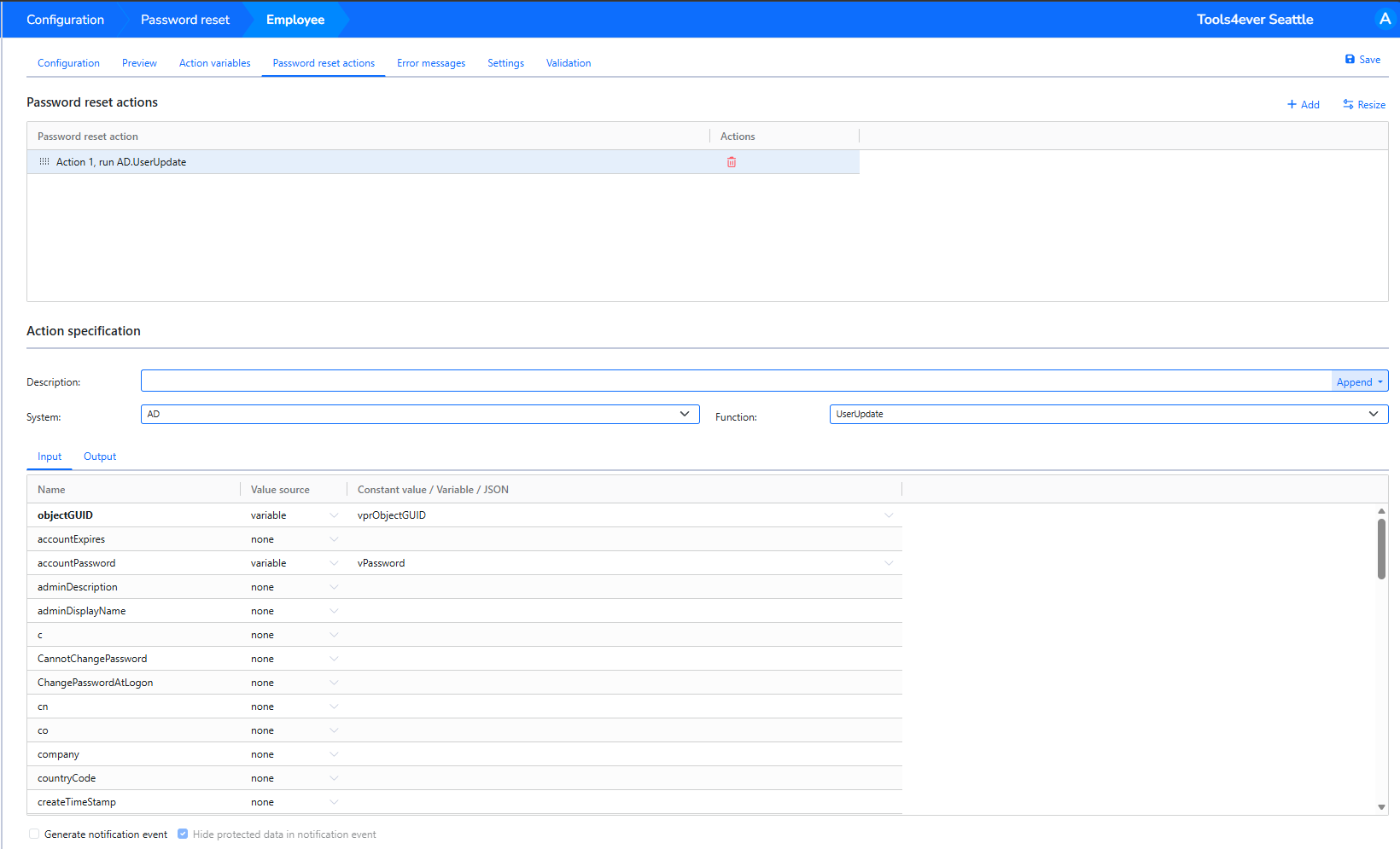The image size is (1400, 849).
Task: Open value source dropdown for adminDisplayName
Action: (334, 611)
